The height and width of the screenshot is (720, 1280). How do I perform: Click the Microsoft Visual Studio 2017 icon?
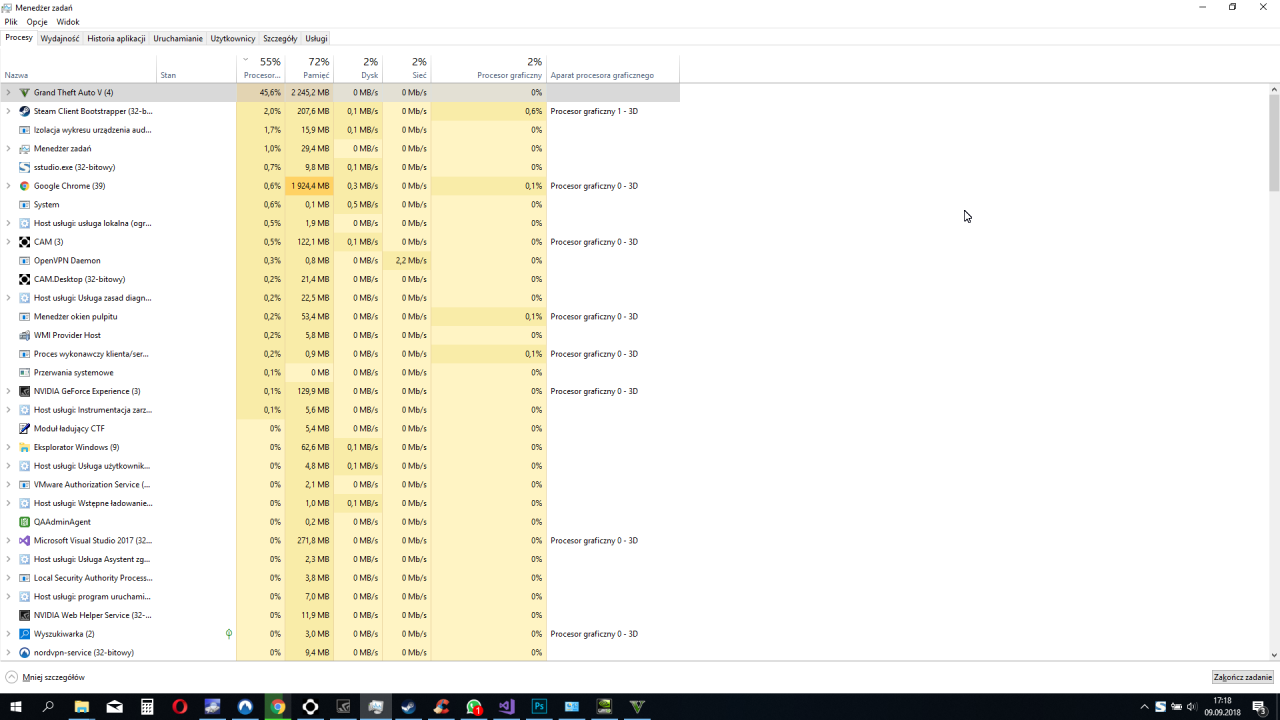(25, 540)
